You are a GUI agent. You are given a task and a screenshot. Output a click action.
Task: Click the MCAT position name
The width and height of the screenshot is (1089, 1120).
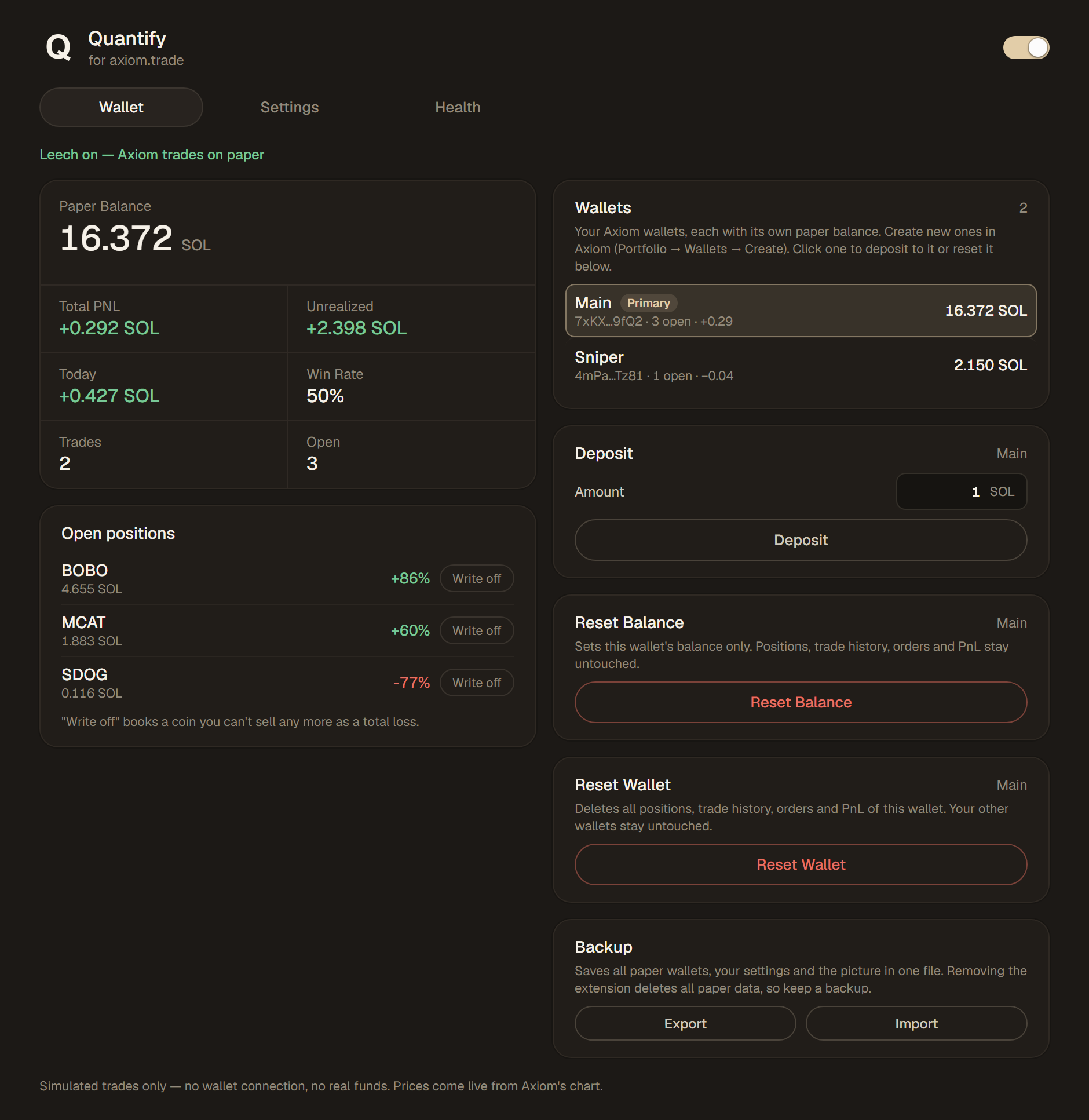[x=83, y=622]
